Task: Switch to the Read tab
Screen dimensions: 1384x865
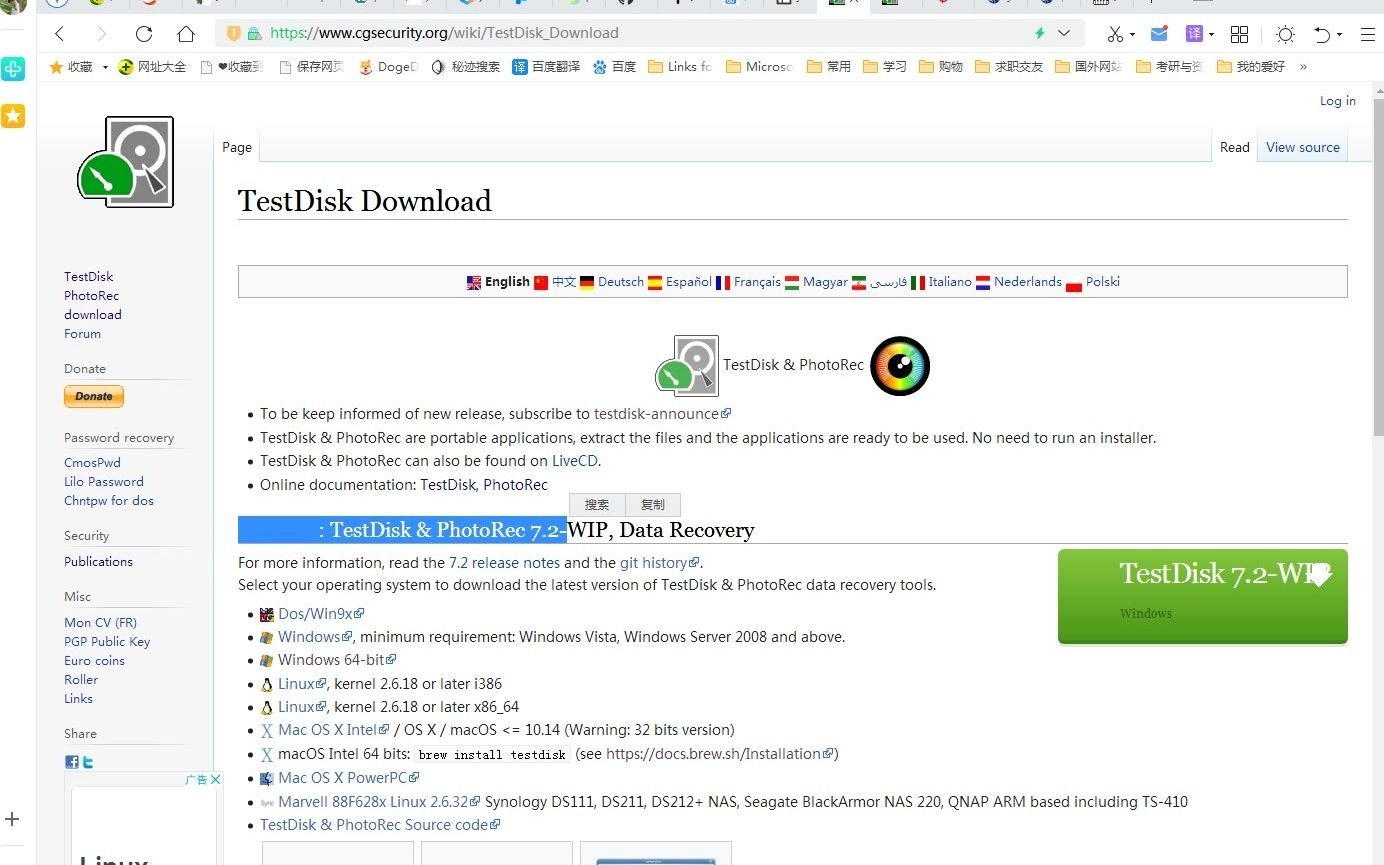Action: (x=1235, y=147)
